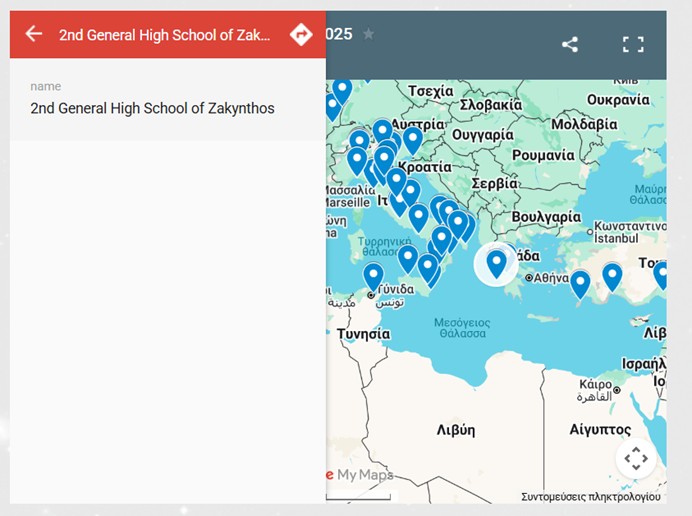This screenshot has width=692, height=516.
Task: Click the Libya (Λιβύη) country label
Action: pyautogui.click(x=456, y=429)
